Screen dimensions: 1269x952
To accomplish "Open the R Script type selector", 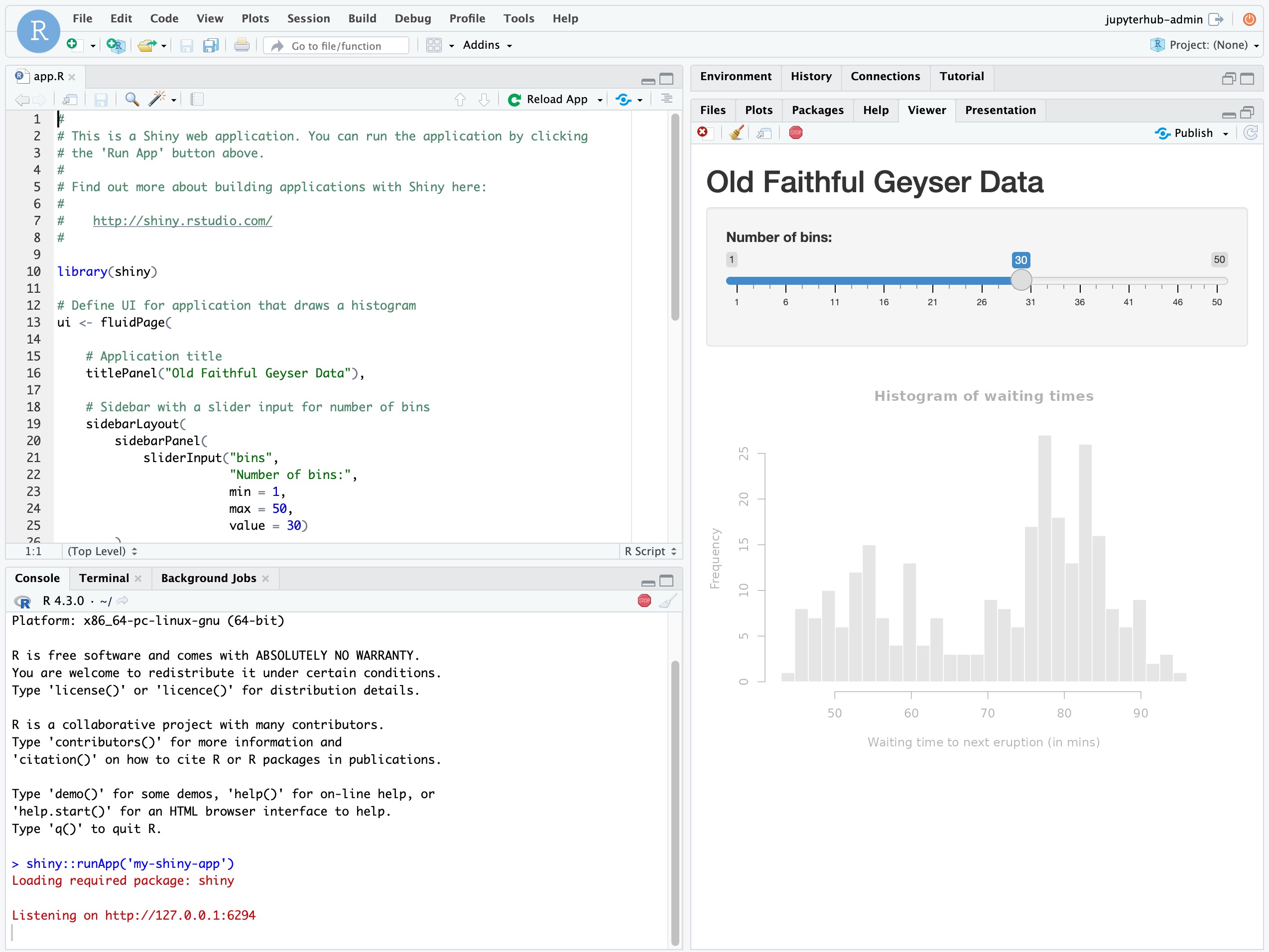I will [649, 551].
